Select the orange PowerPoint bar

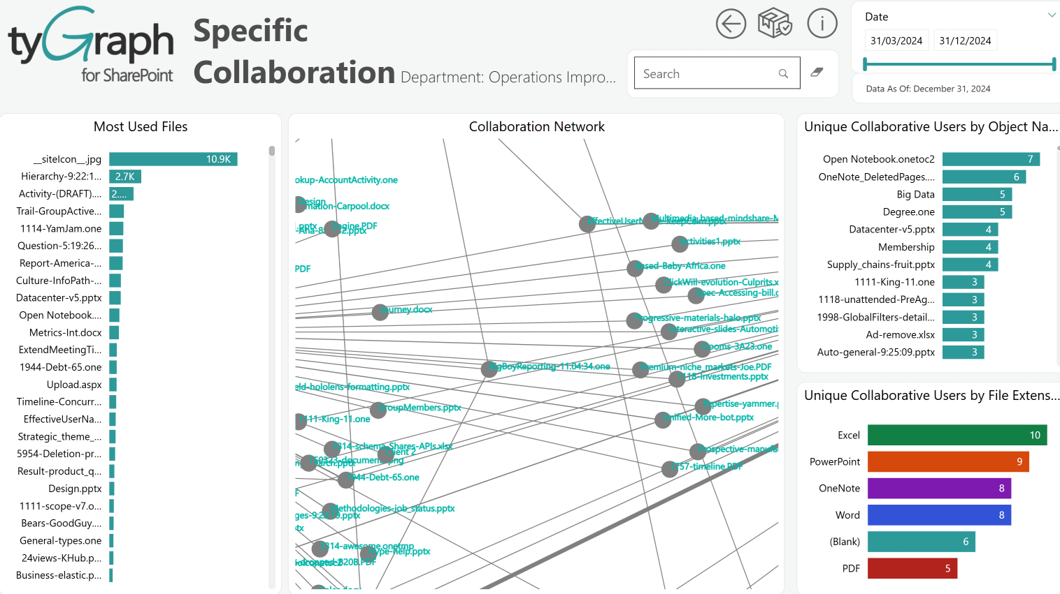pyautogui.click(x=948, y=462)
